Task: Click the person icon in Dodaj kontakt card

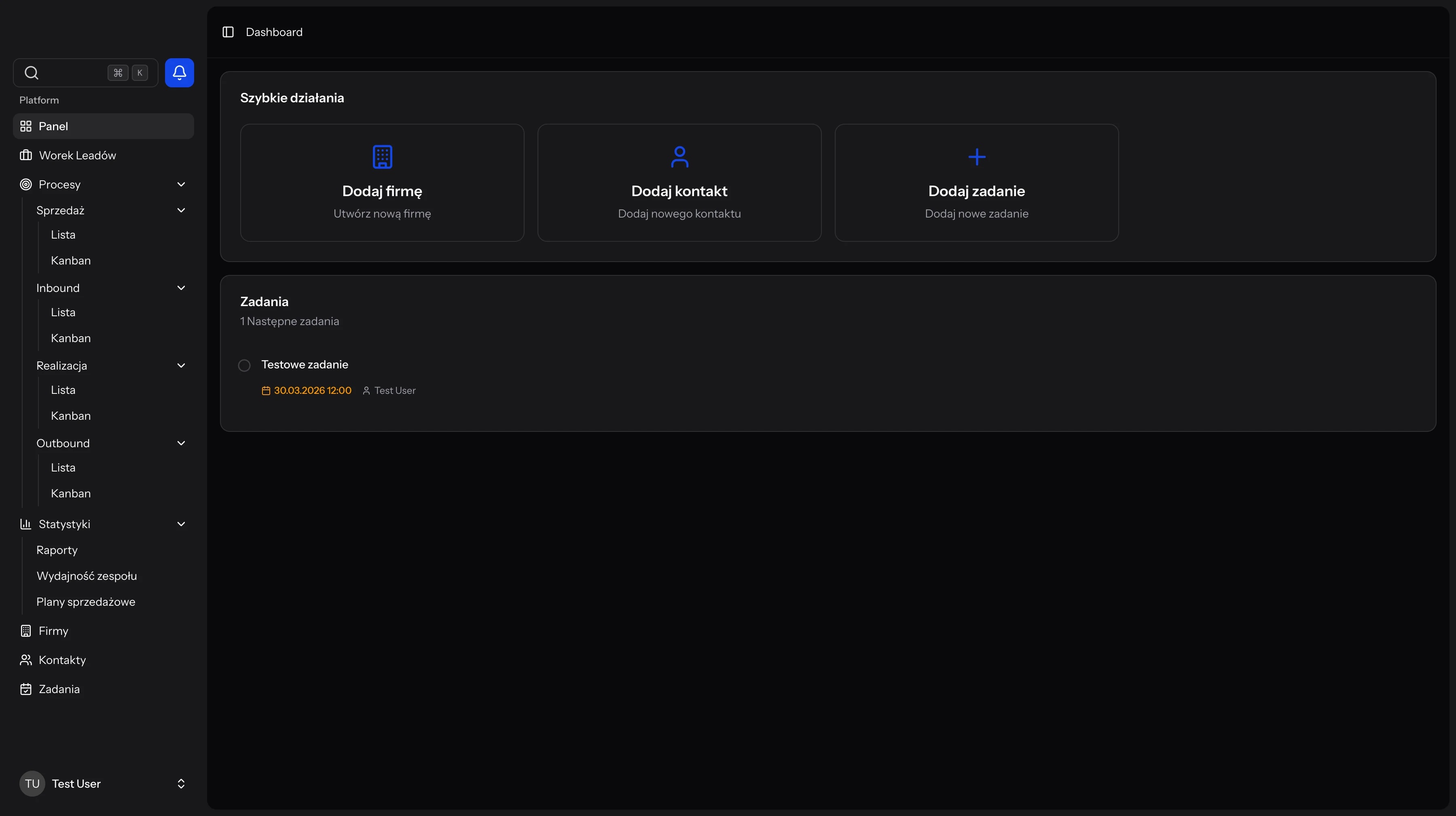Action: click(x=679, y=157)
